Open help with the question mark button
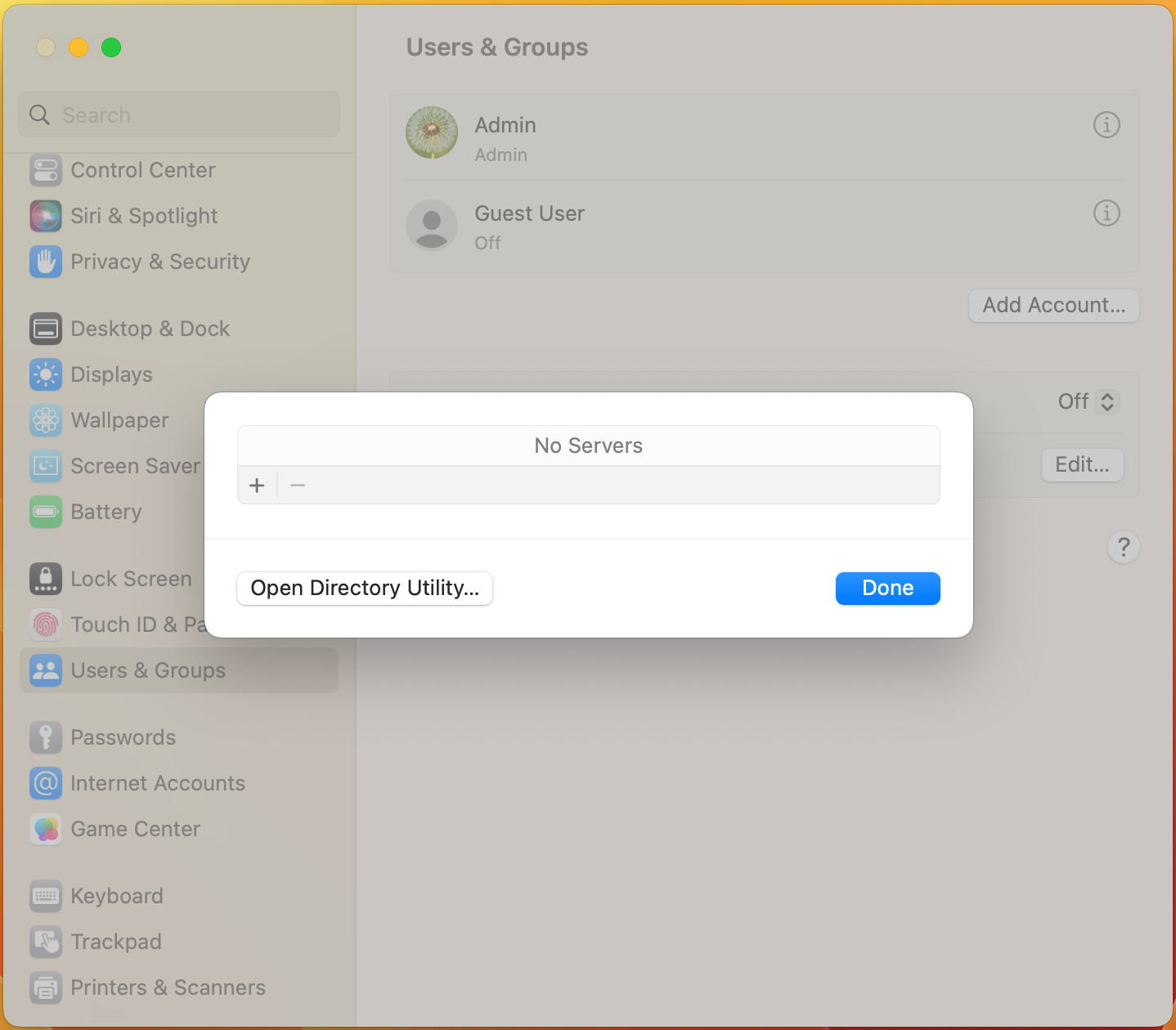The height and width of the screenshot is (1030, 1176). [1124, 547]
